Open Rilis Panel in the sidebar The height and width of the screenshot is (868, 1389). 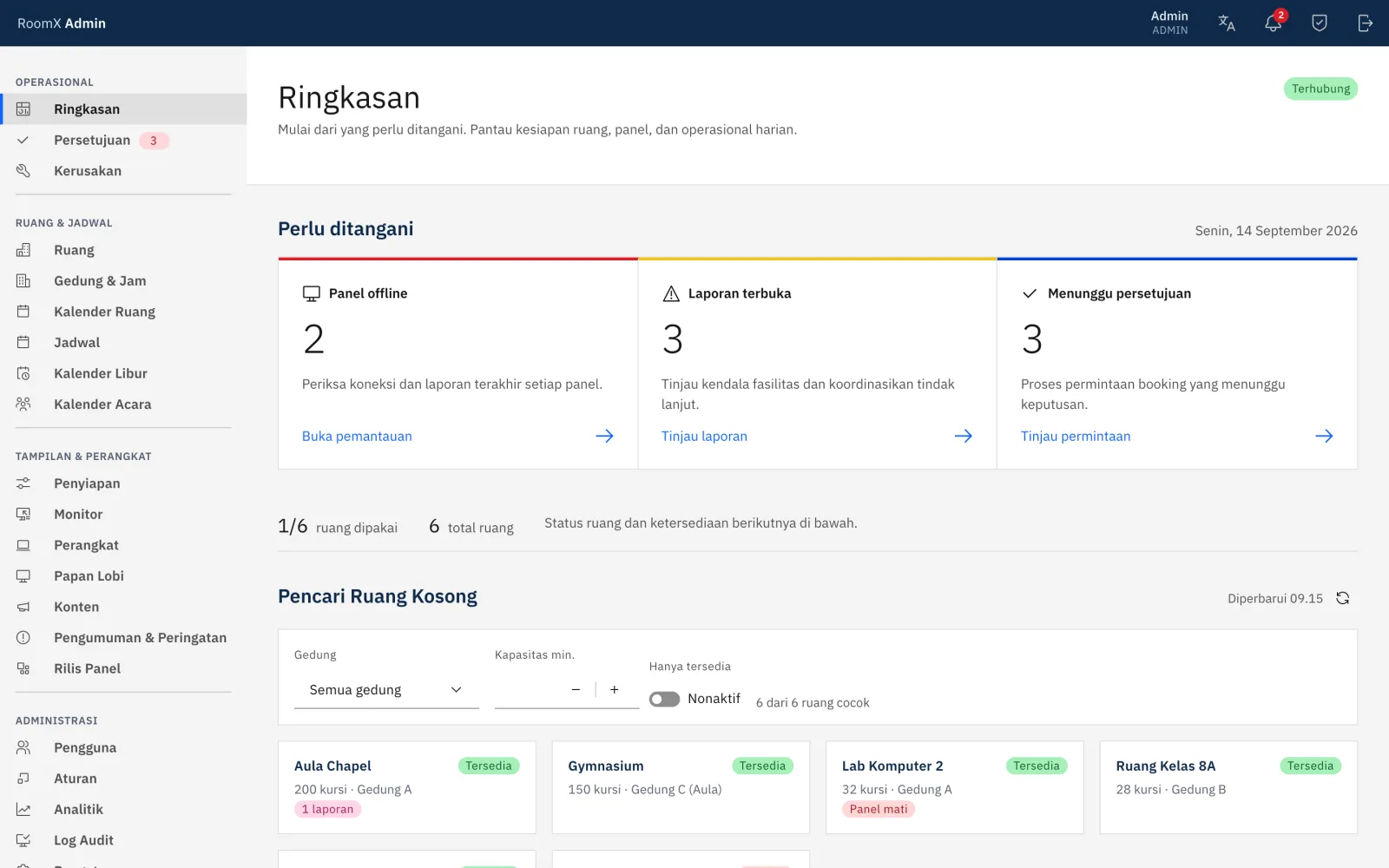coord(123,669)
